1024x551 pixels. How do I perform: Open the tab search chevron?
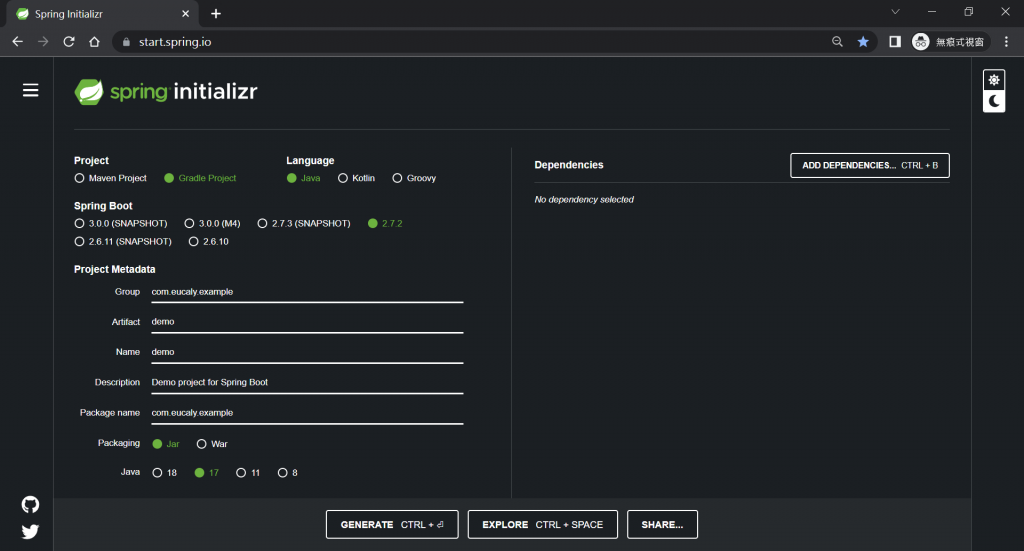pos(895,12)
